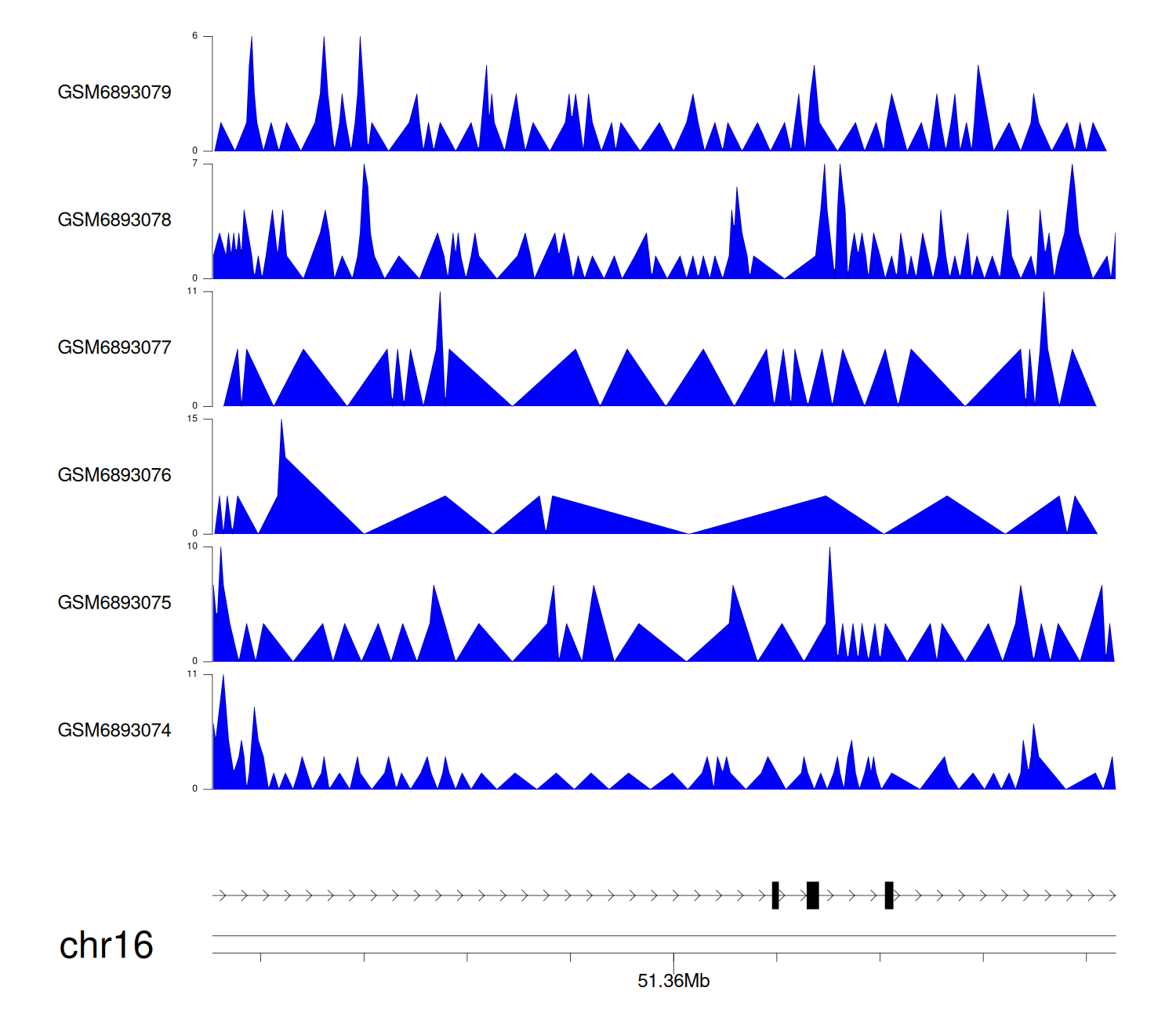Click the 51.36Mb axis position label
The width and height of the screenshot is (1176, 1035).
click(x=673, y=981)
